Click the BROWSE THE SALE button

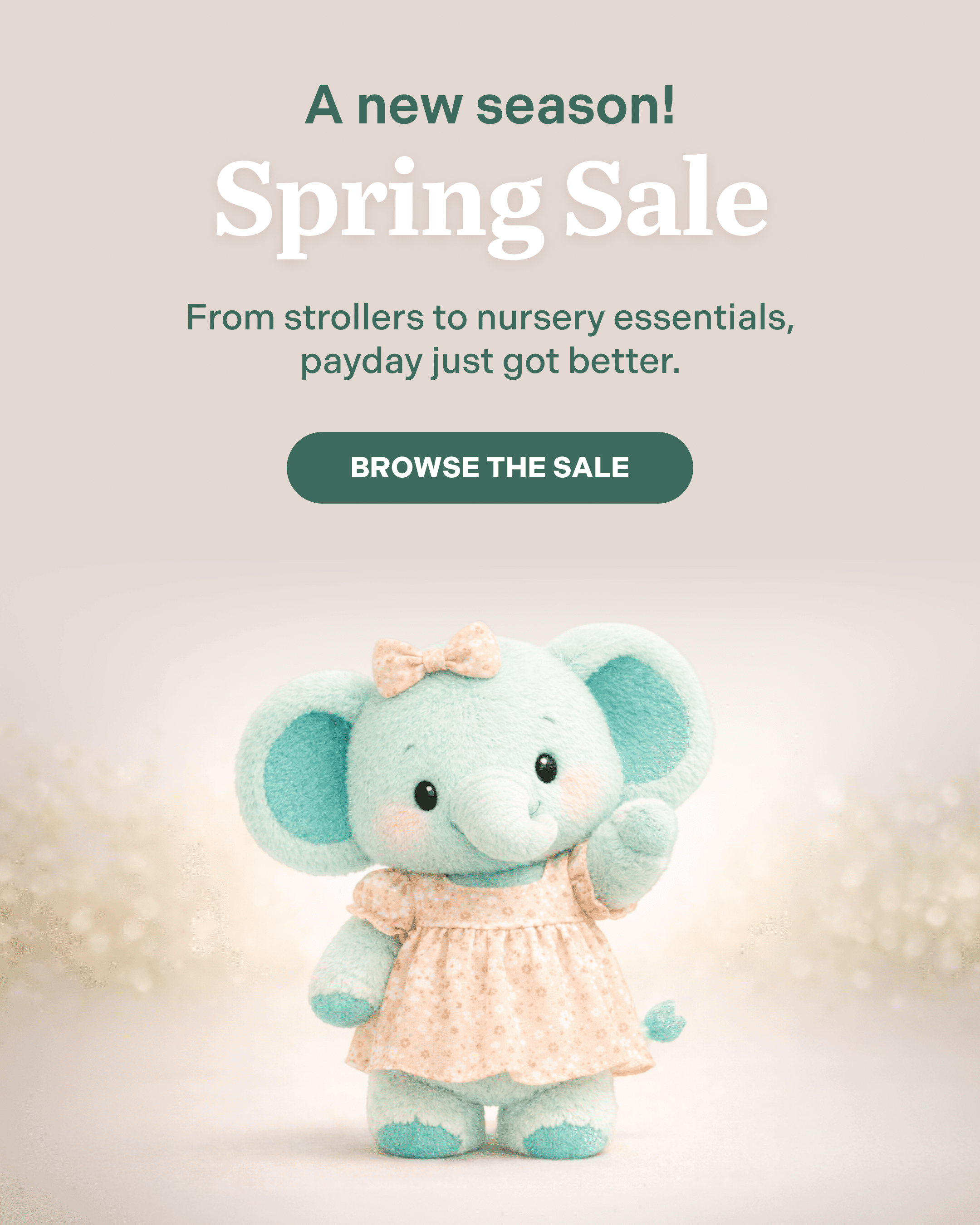pos(490,468)
